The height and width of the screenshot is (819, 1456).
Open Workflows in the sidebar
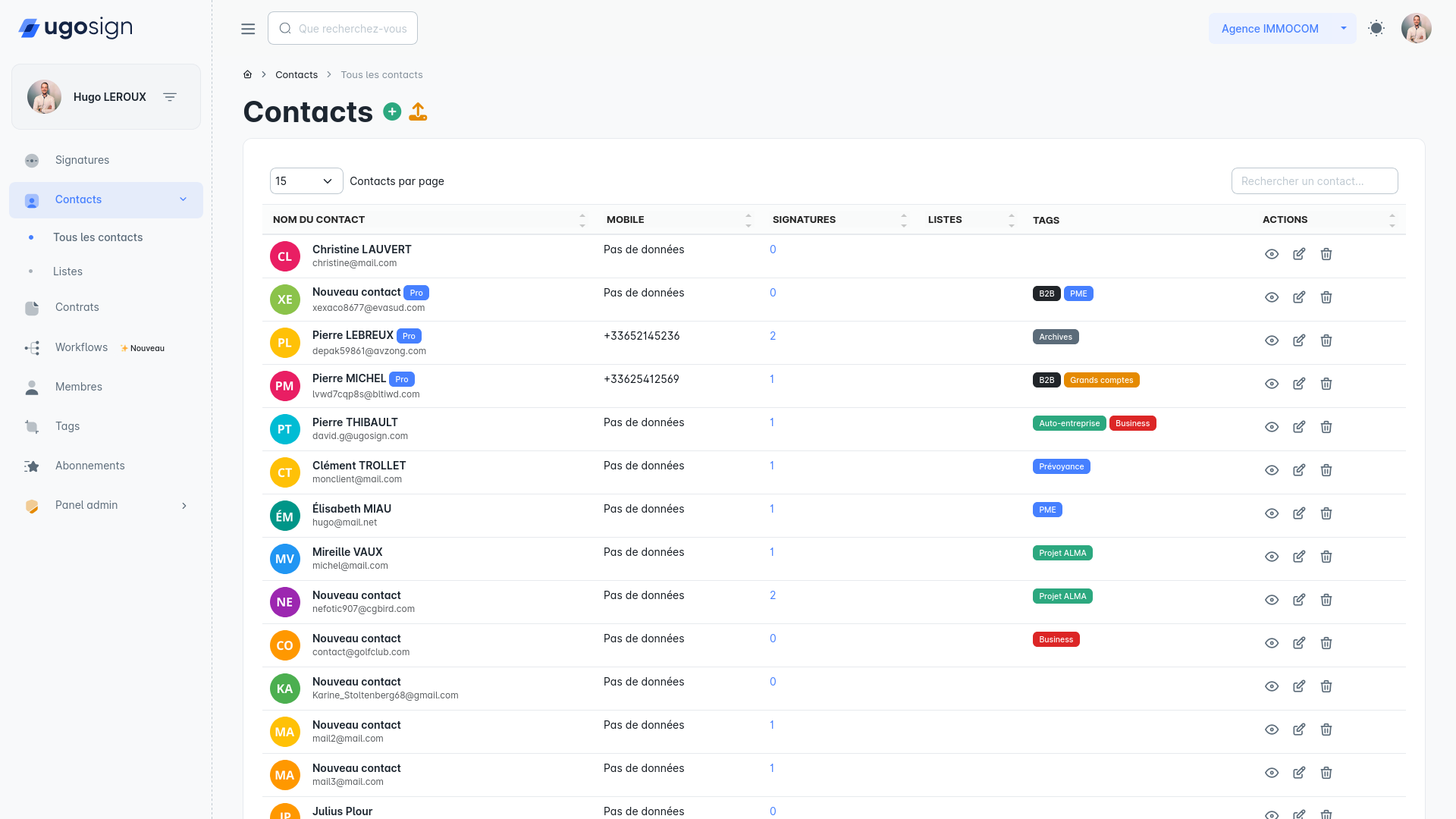pyautogui.click(x=81, y=347)
